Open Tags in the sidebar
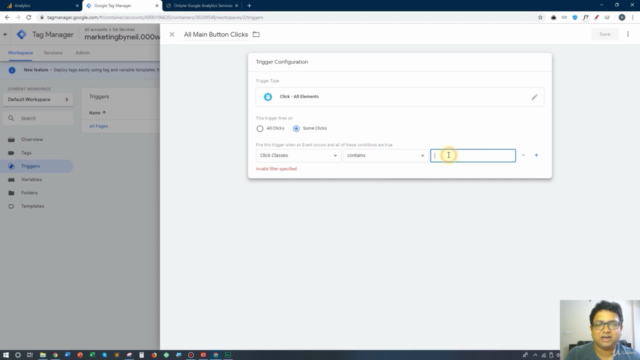 tap(26, 153)
